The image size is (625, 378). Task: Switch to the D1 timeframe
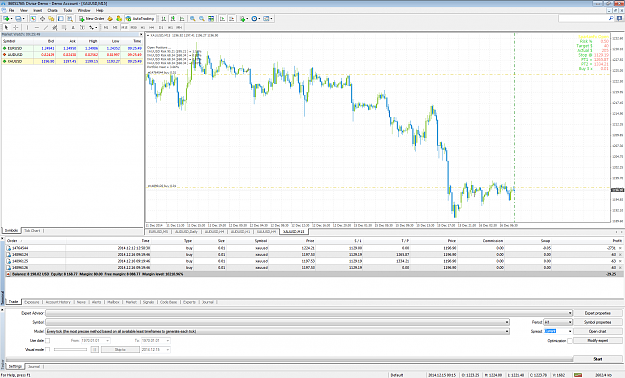pyautogui.click(x=161, y=28)
